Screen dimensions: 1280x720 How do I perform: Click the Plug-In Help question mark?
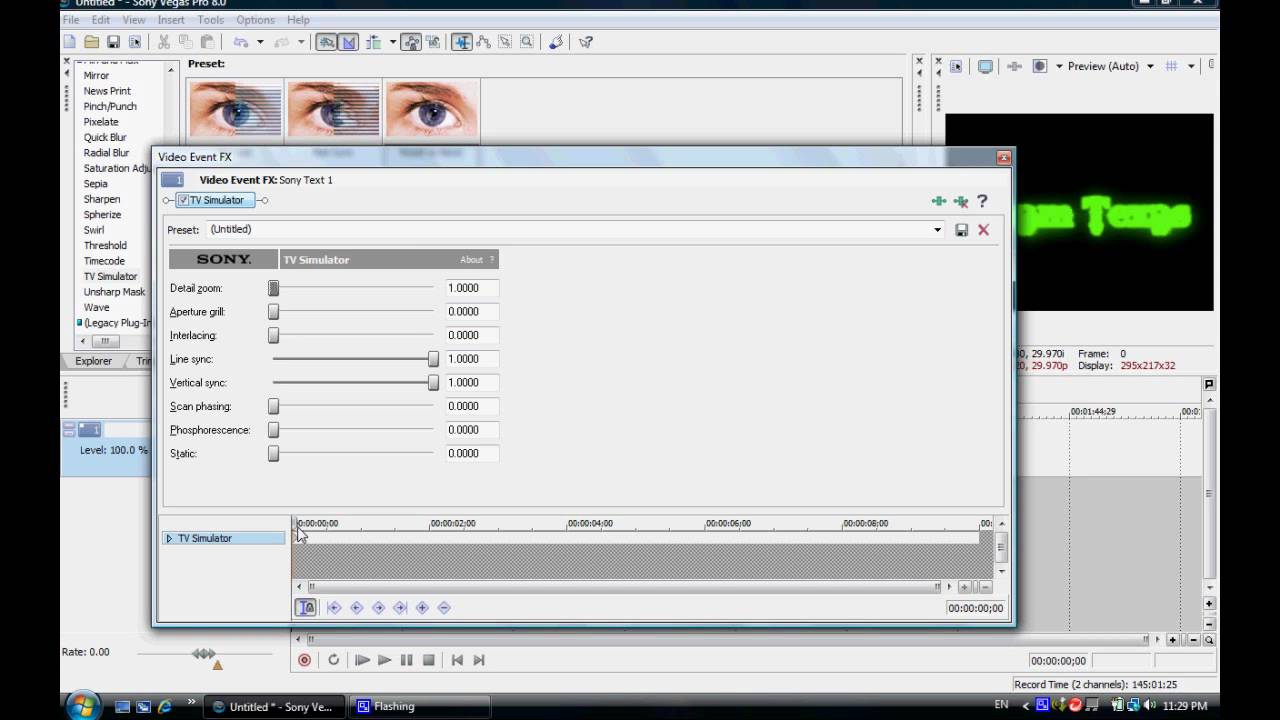[982, 201]
